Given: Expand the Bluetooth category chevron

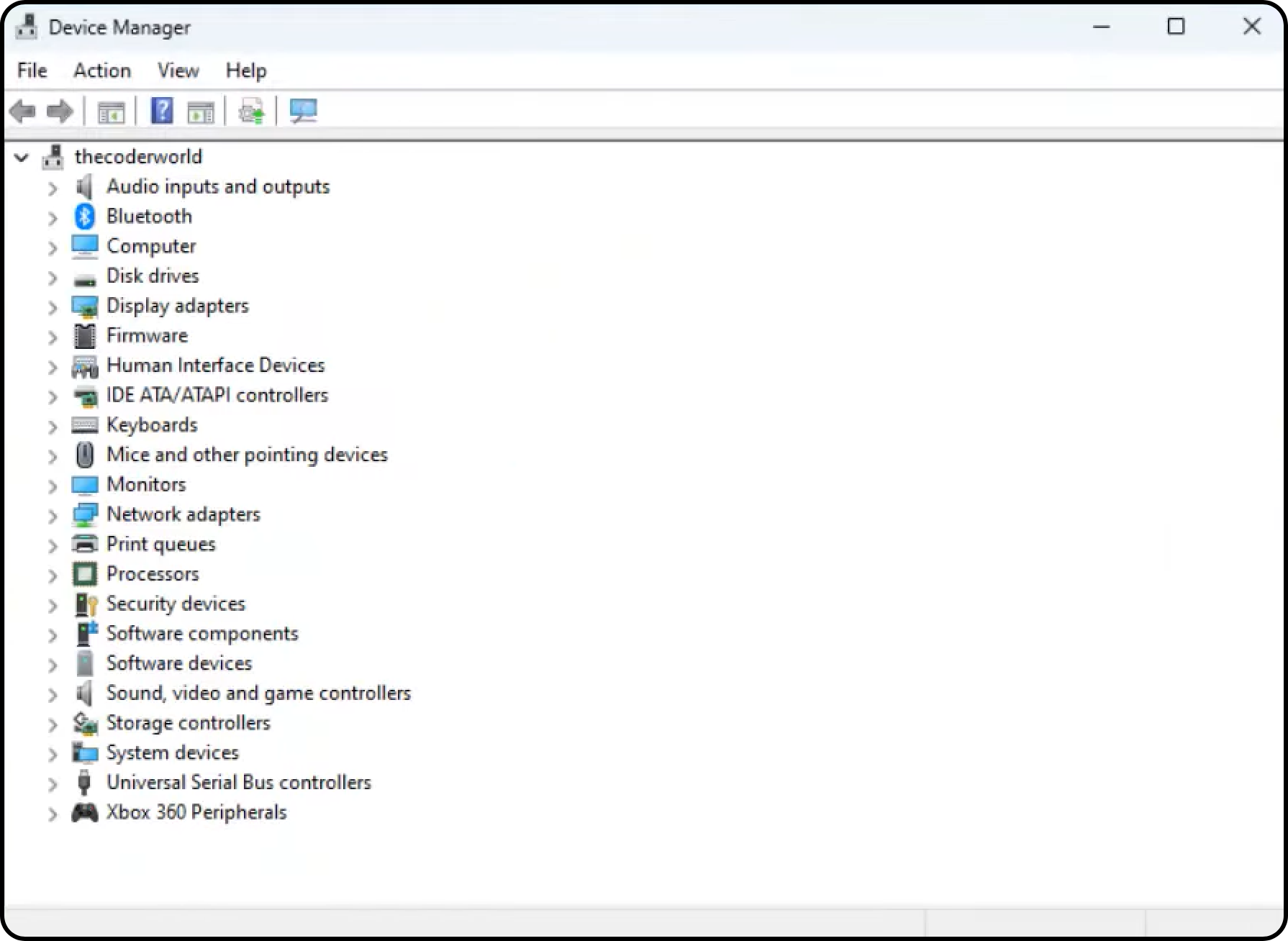Looking at the screenshot, I should point(53,217).
